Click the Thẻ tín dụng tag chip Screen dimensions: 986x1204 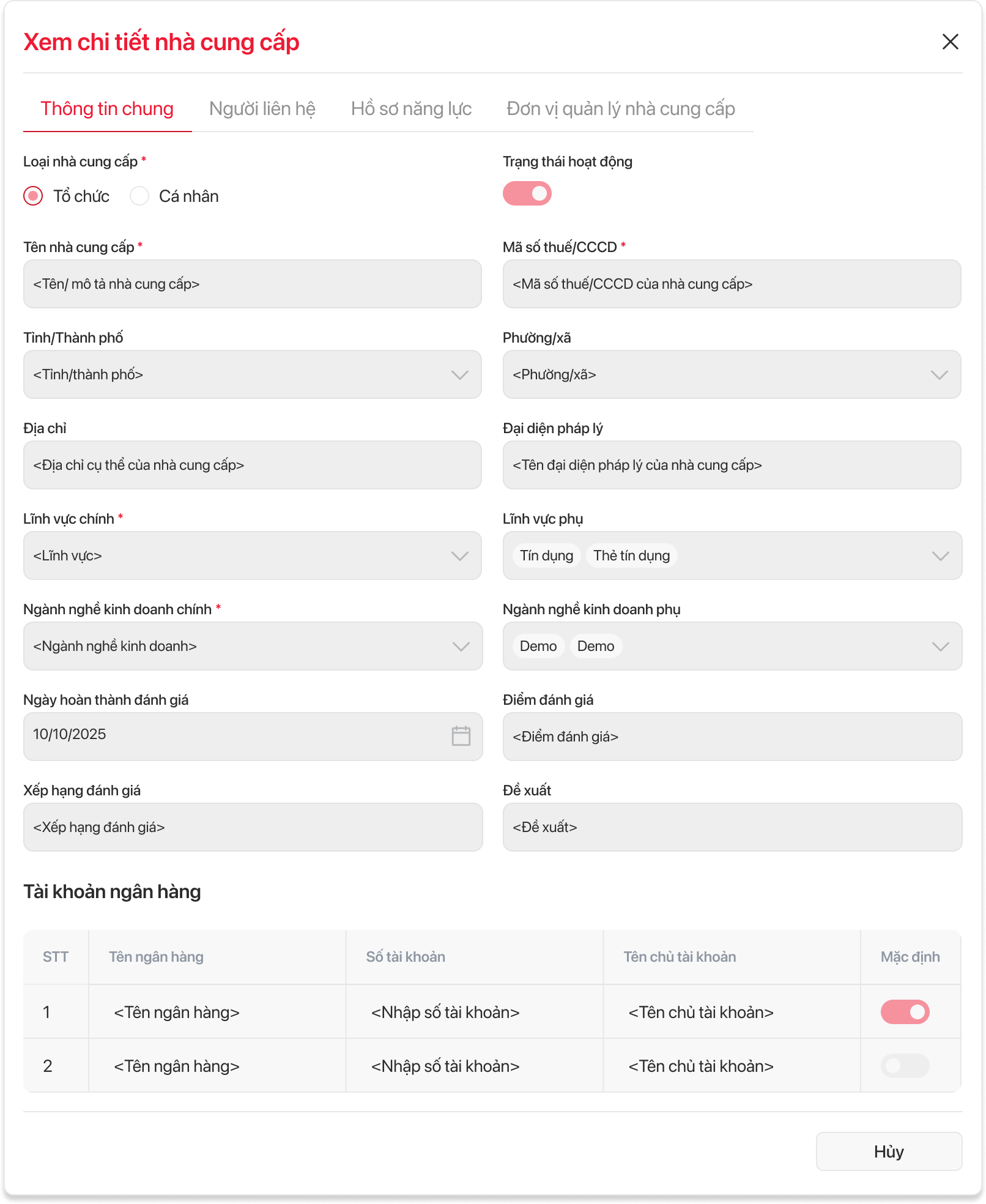click(x=631, y=556)
